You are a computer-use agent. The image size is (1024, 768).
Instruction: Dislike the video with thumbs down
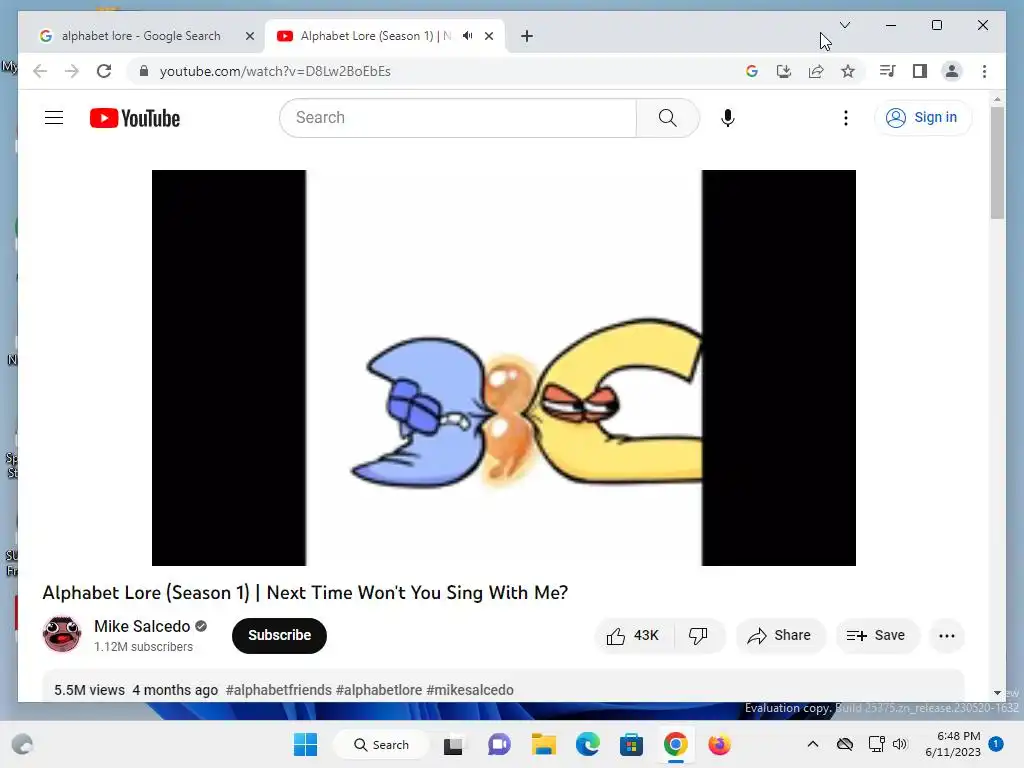click(699, 635)
